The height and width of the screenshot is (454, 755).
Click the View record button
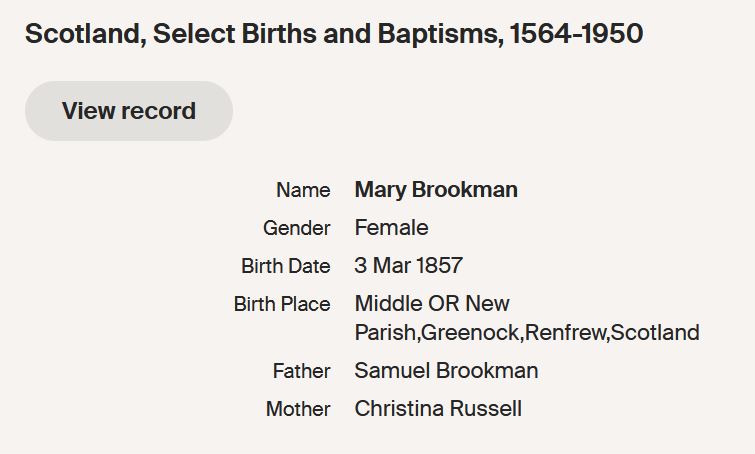click(129, 111)
